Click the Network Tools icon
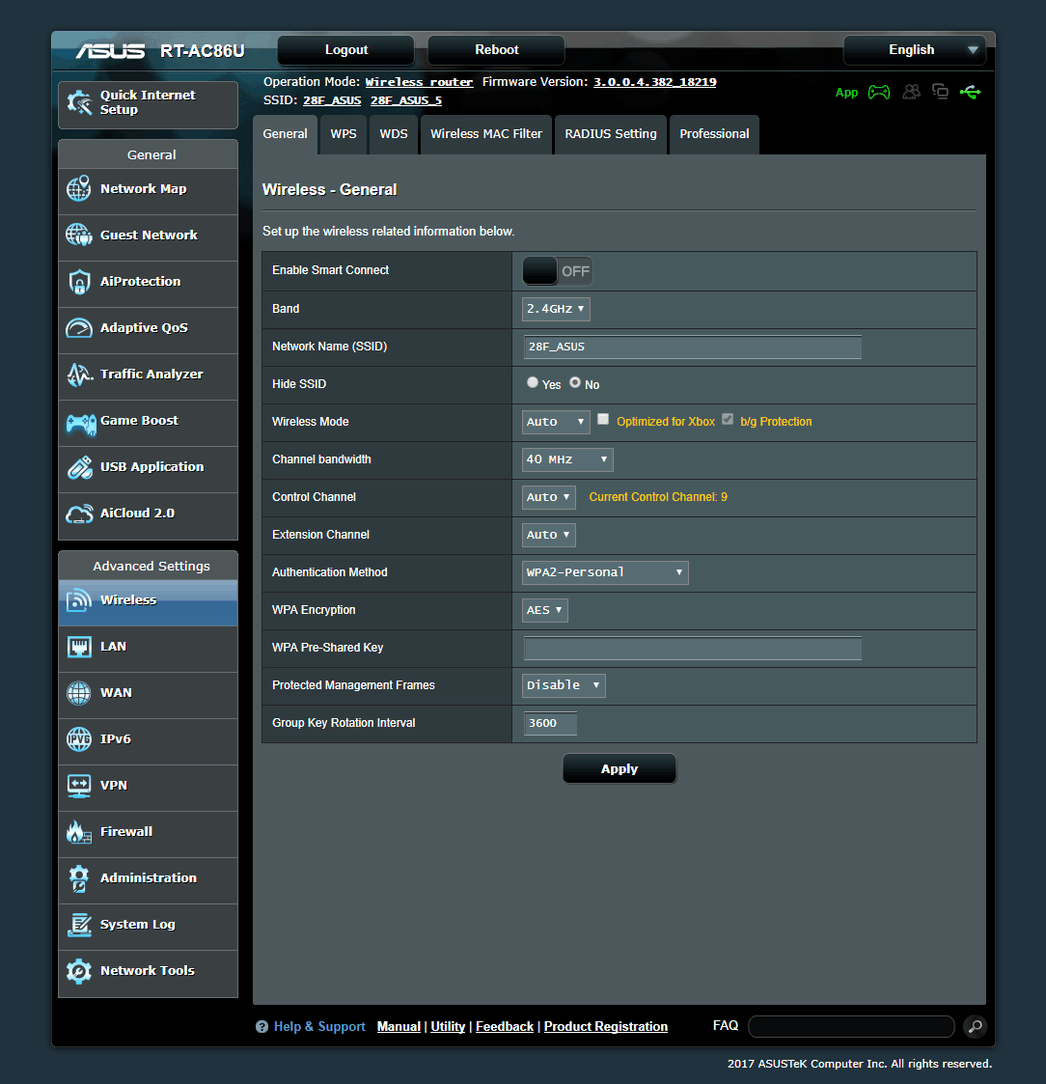This screenshot has height=1084, width=1046. coord(79,971)
